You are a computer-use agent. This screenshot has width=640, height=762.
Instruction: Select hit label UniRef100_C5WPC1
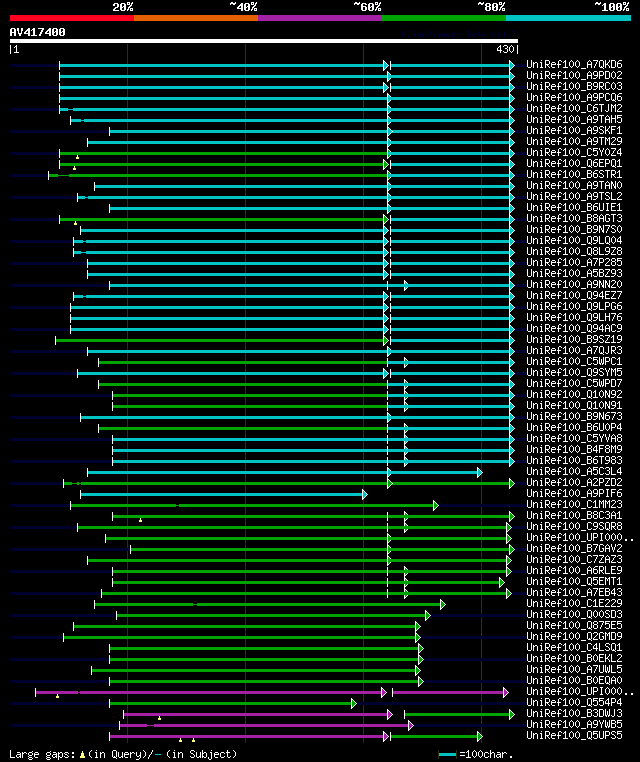574,361
